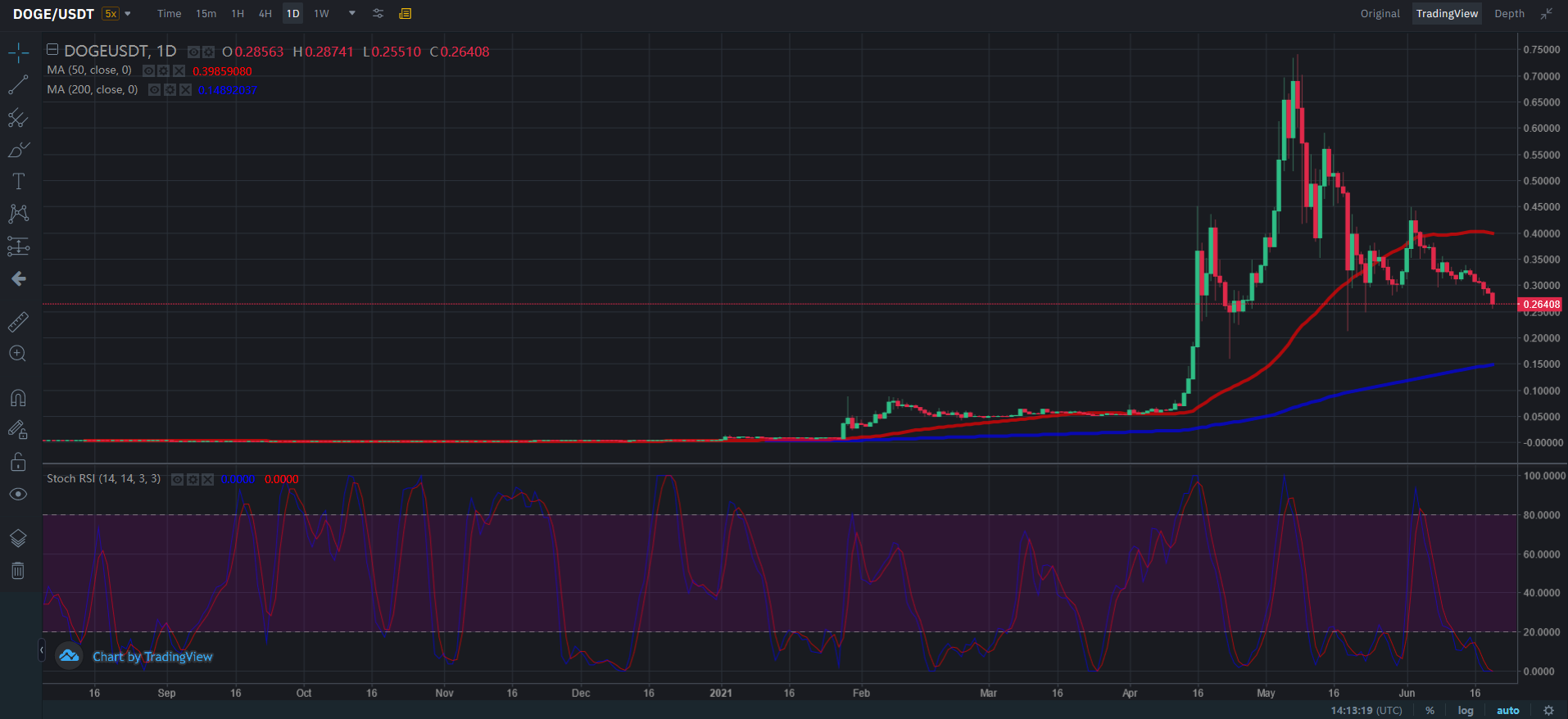Open MA 200 indicator settings
The image size is (1568, 719).
click(170, 90)
